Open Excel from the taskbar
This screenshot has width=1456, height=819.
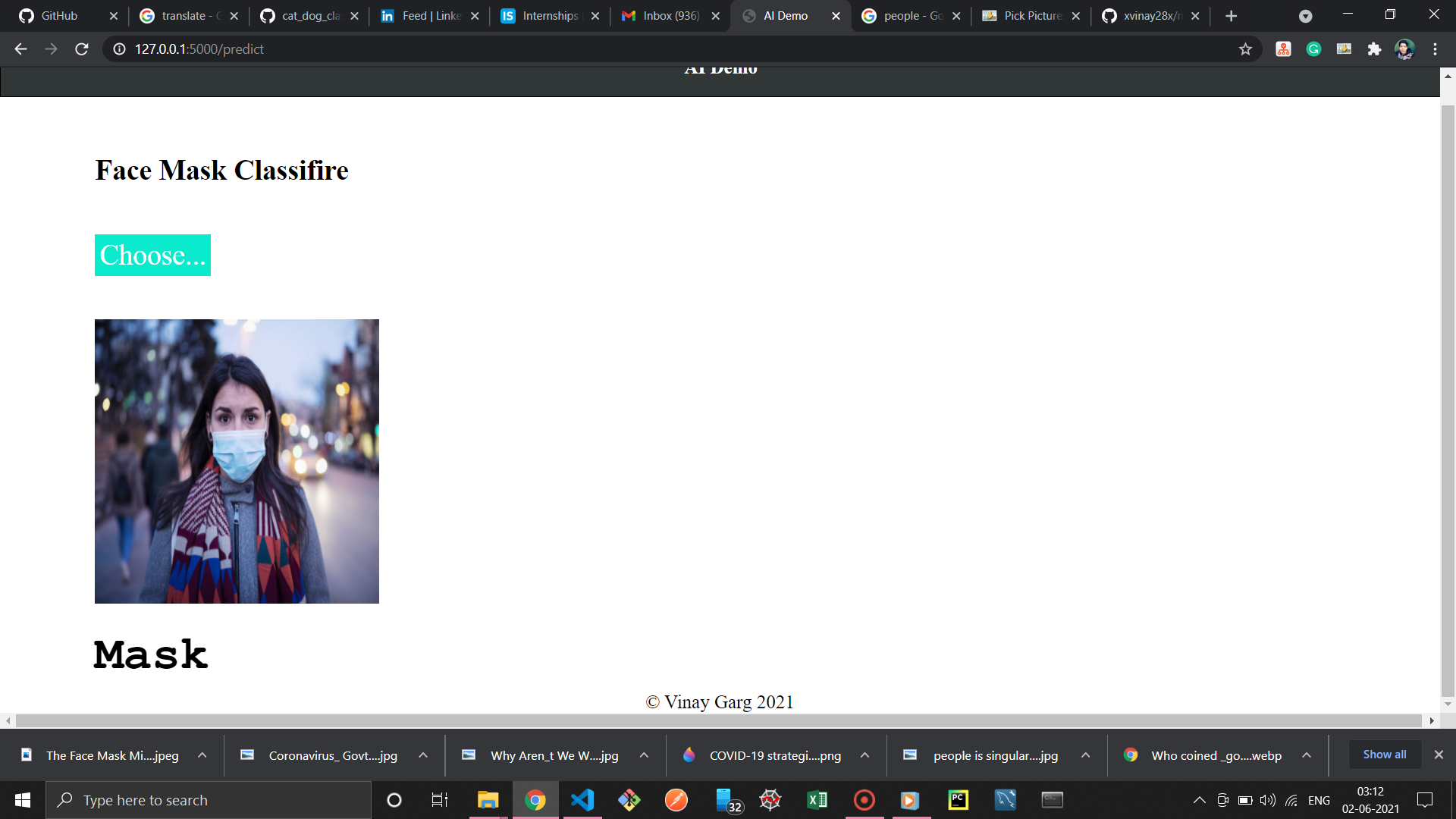[817, 800]
